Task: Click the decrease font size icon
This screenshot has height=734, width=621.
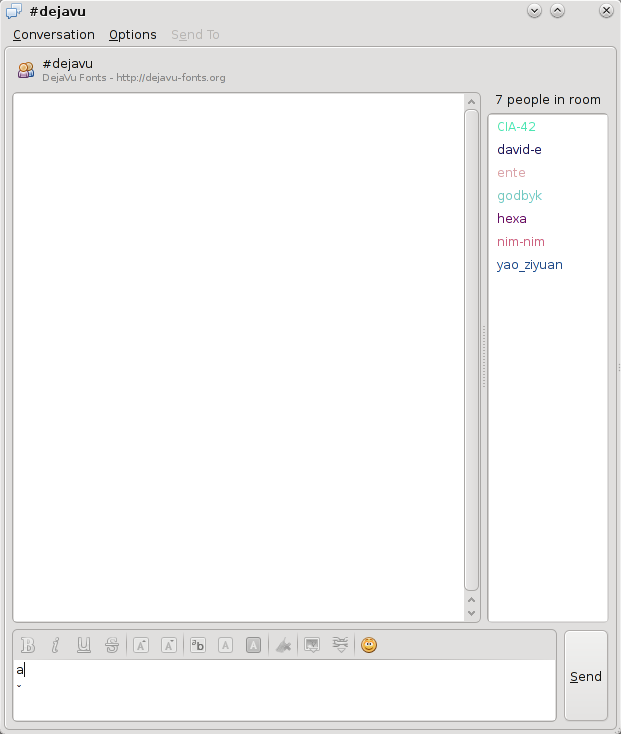Action: (x=169, y=645)
